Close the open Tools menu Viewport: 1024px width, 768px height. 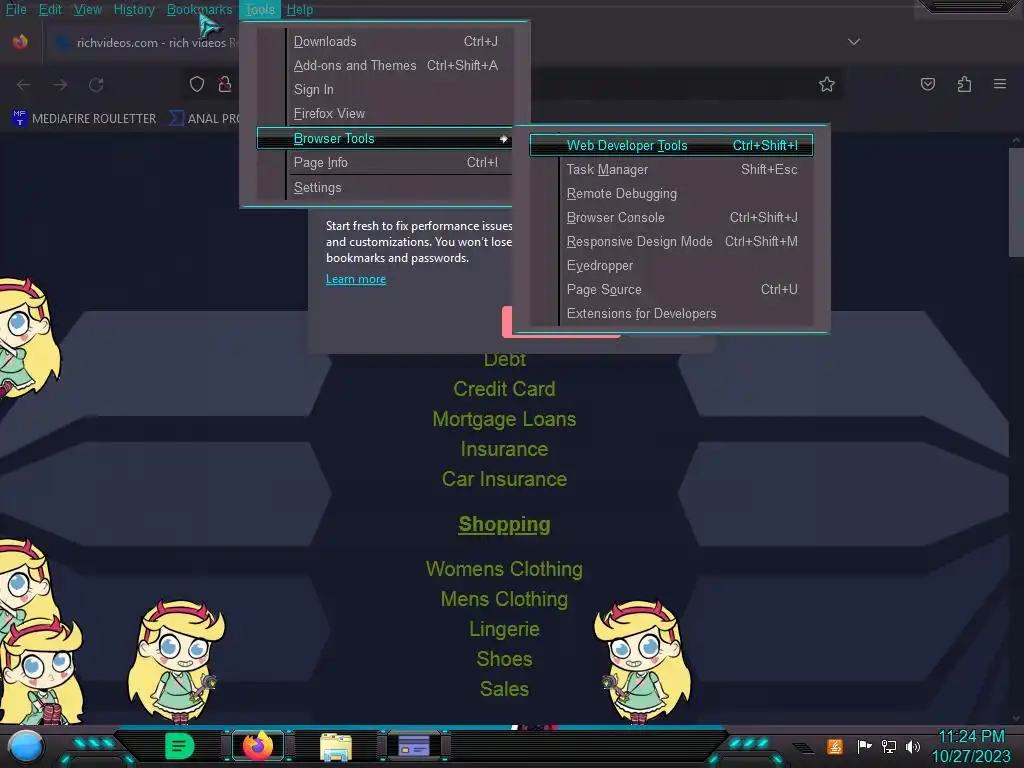(x=260, y=9)
